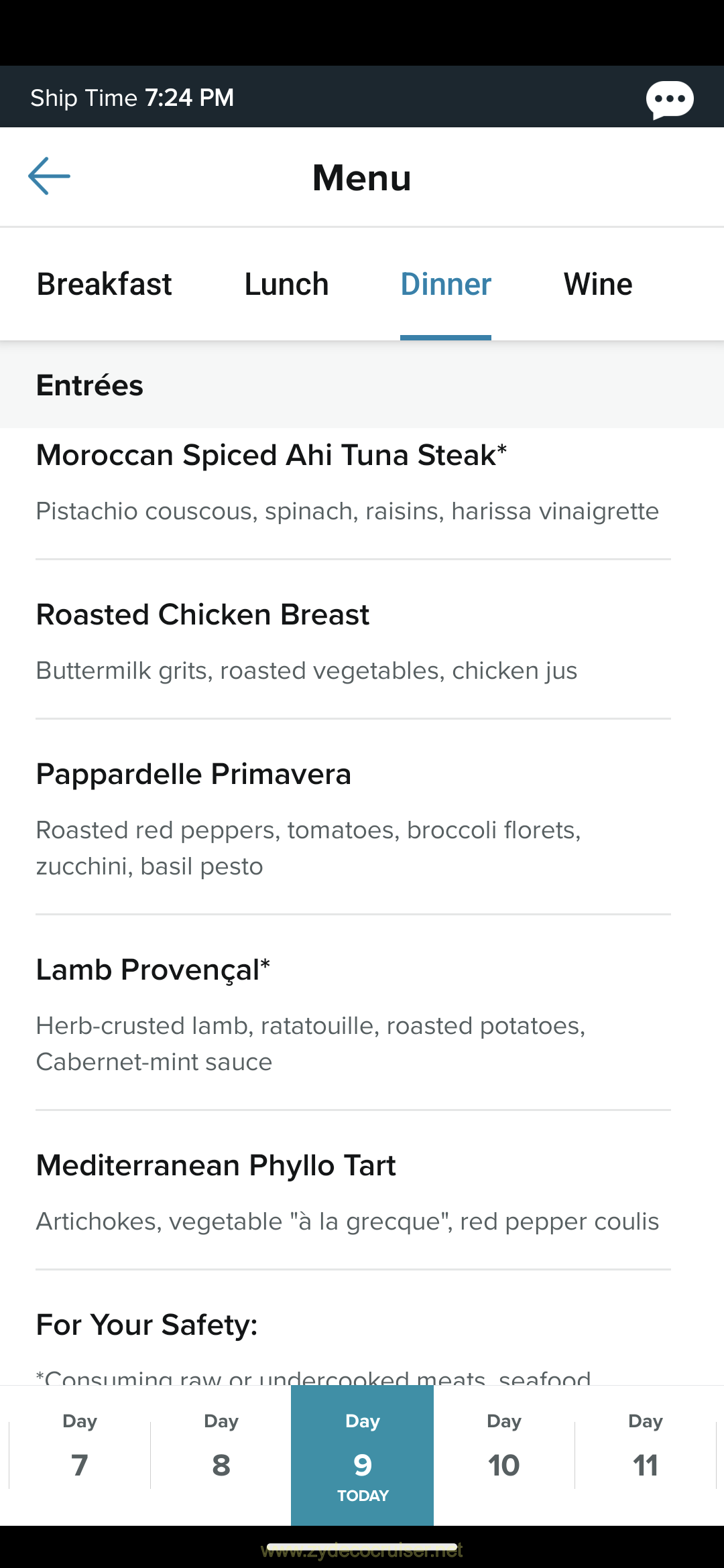Open the Wine tab
The image size is (724, 1568).
click(x=598, y=284)
